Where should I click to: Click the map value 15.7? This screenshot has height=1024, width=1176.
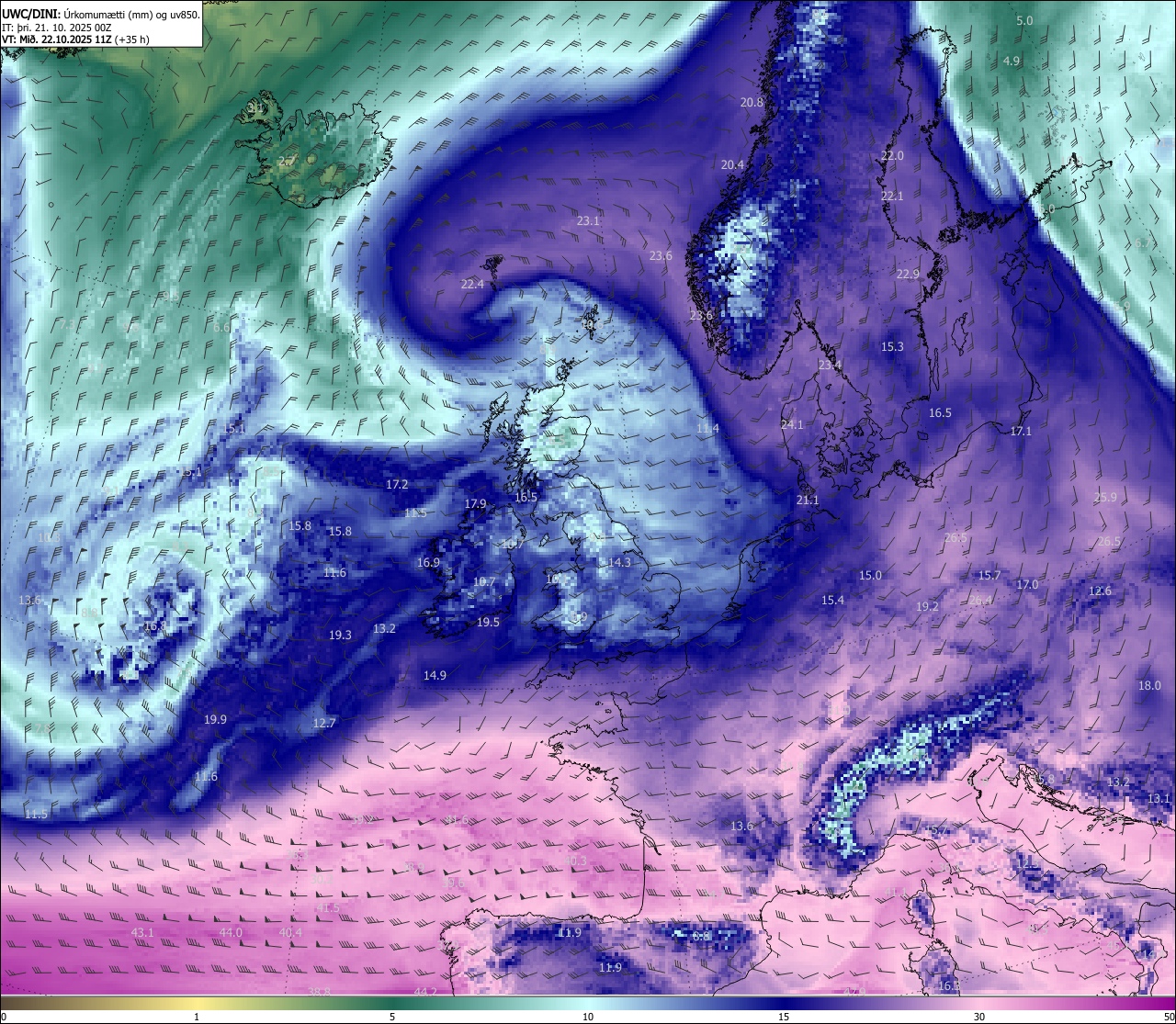click(x=989, y=575)
